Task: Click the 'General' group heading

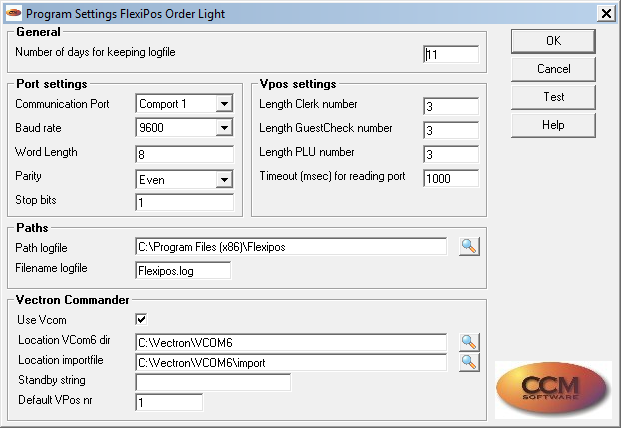Action: (x=38, y=32)
